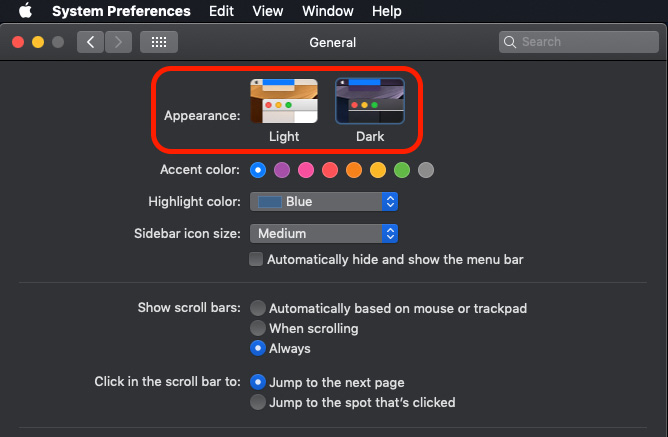668x437 pixels.
Task: Open the Help menu
Action: click(x=386, y=11)
